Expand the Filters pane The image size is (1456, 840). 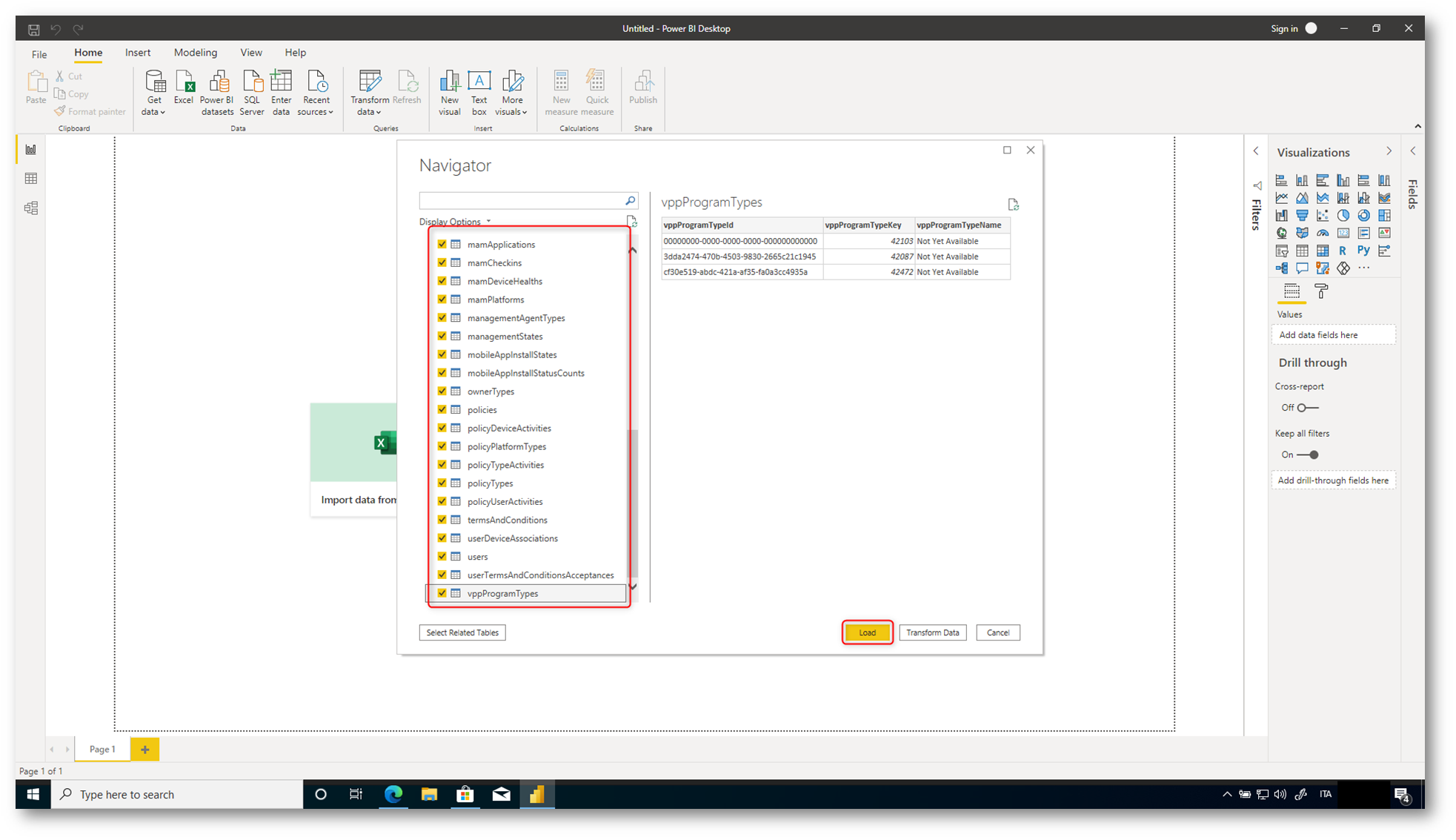coord(1256,151)
